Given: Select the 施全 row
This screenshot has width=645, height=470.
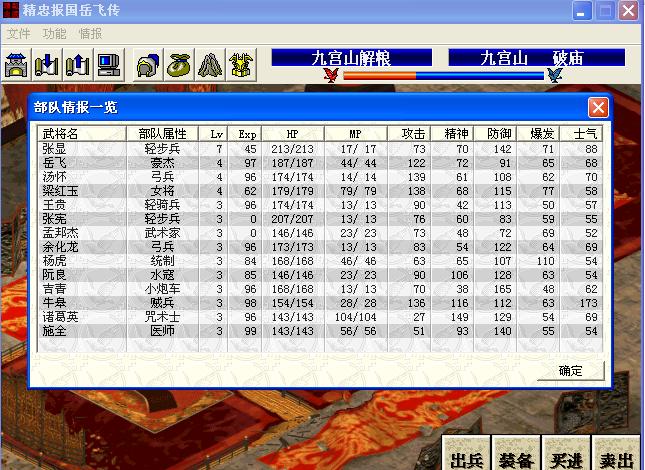Looking at the screenshot, I should pos(320,331).
